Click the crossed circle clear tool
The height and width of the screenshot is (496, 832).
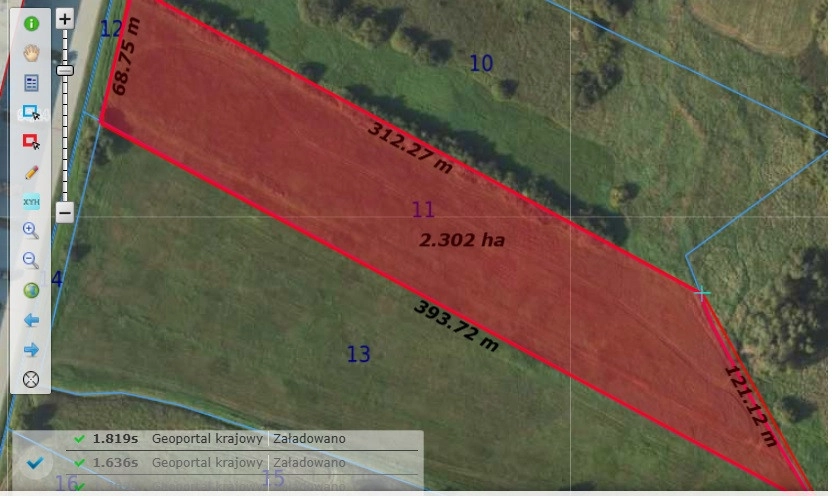click(x=31, y=380)
